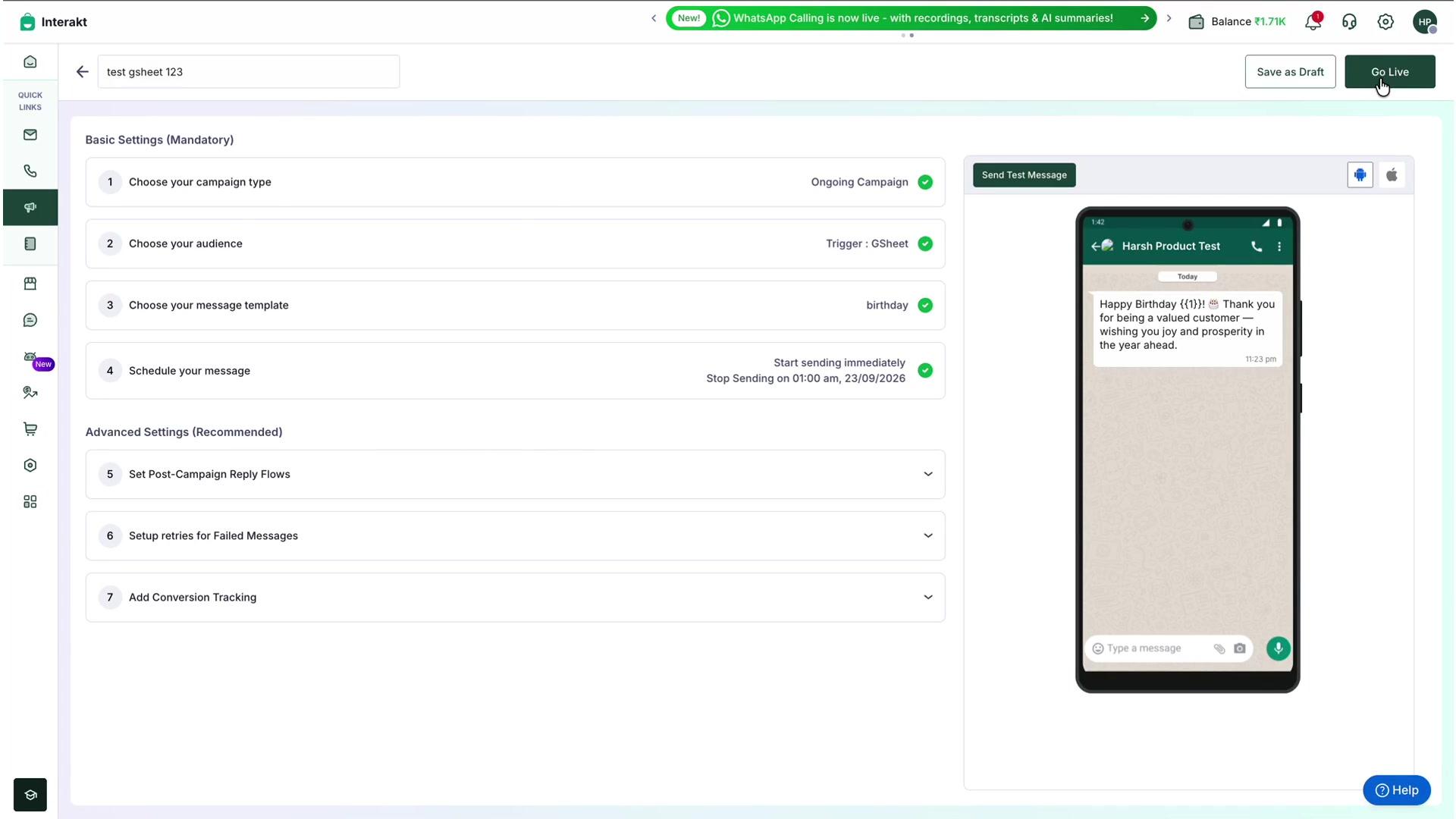1456x819 pixels.
Task: Open the phone calls icon in sidebar
Action: pos(30,171)
